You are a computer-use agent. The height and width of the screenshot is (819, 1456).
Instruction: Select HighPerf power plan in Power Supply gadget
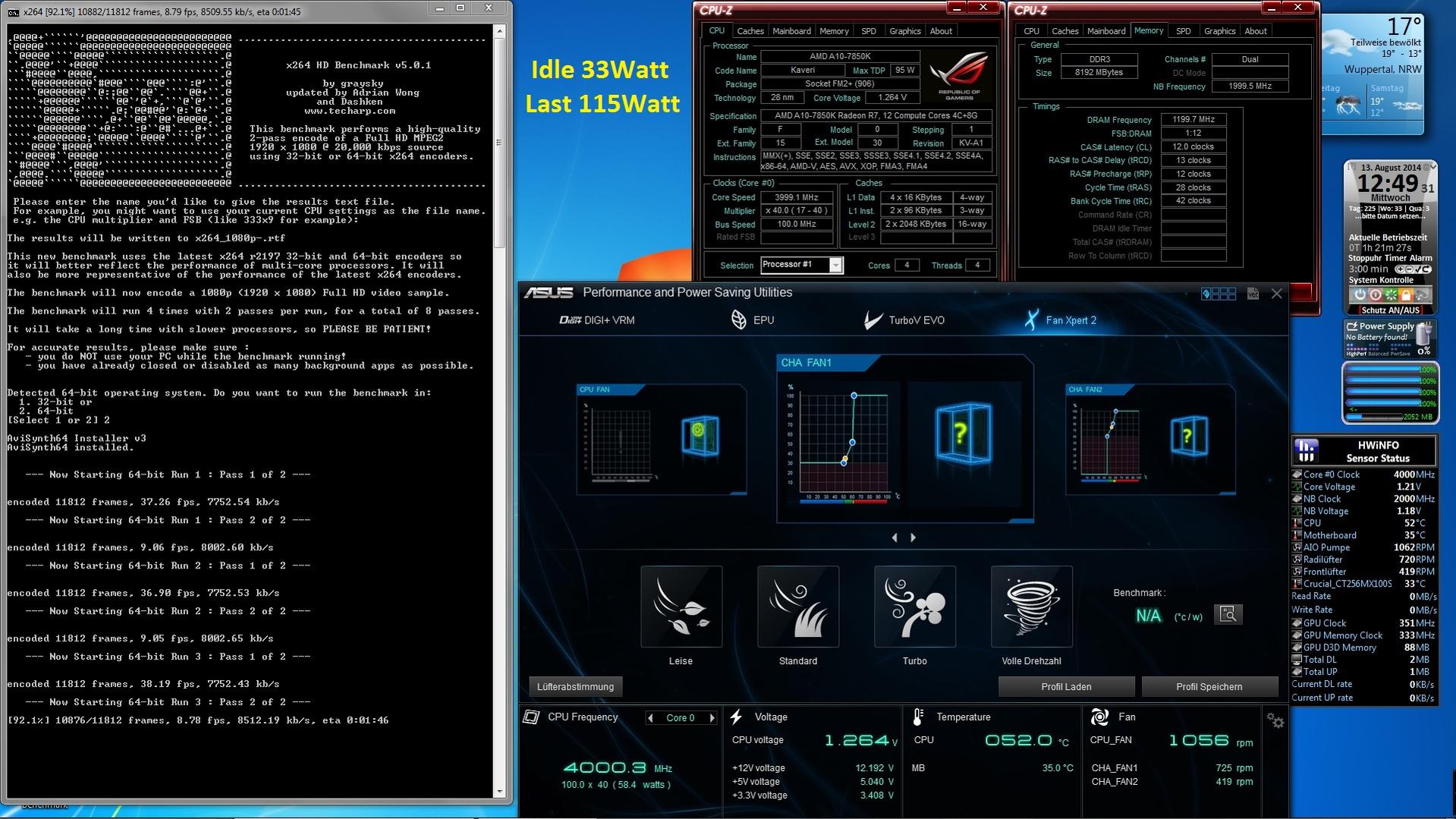(x=1356, y=354)
